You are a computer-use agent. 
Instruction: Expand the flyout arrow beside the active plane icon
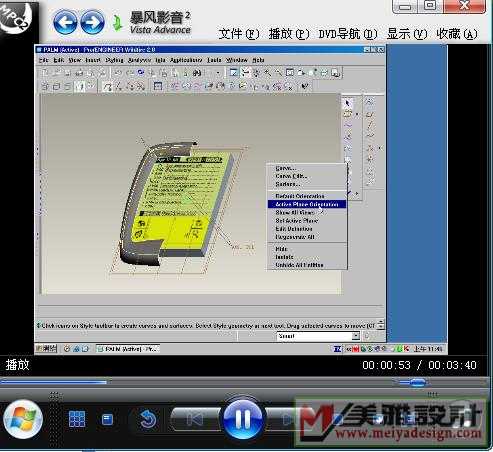(357, 114)
